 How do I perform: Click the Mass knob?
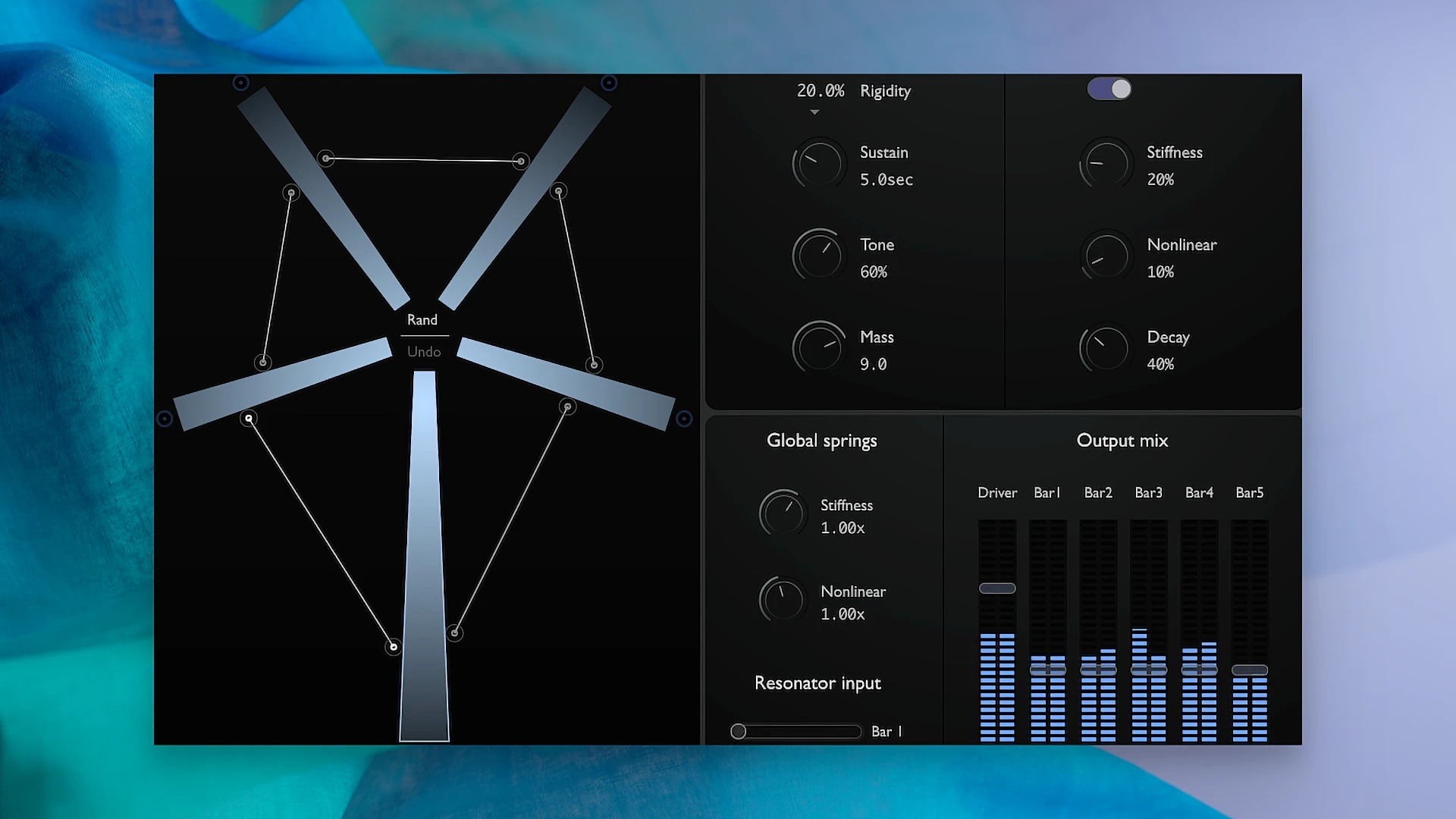pyautogui.click(x=820, y=349)
